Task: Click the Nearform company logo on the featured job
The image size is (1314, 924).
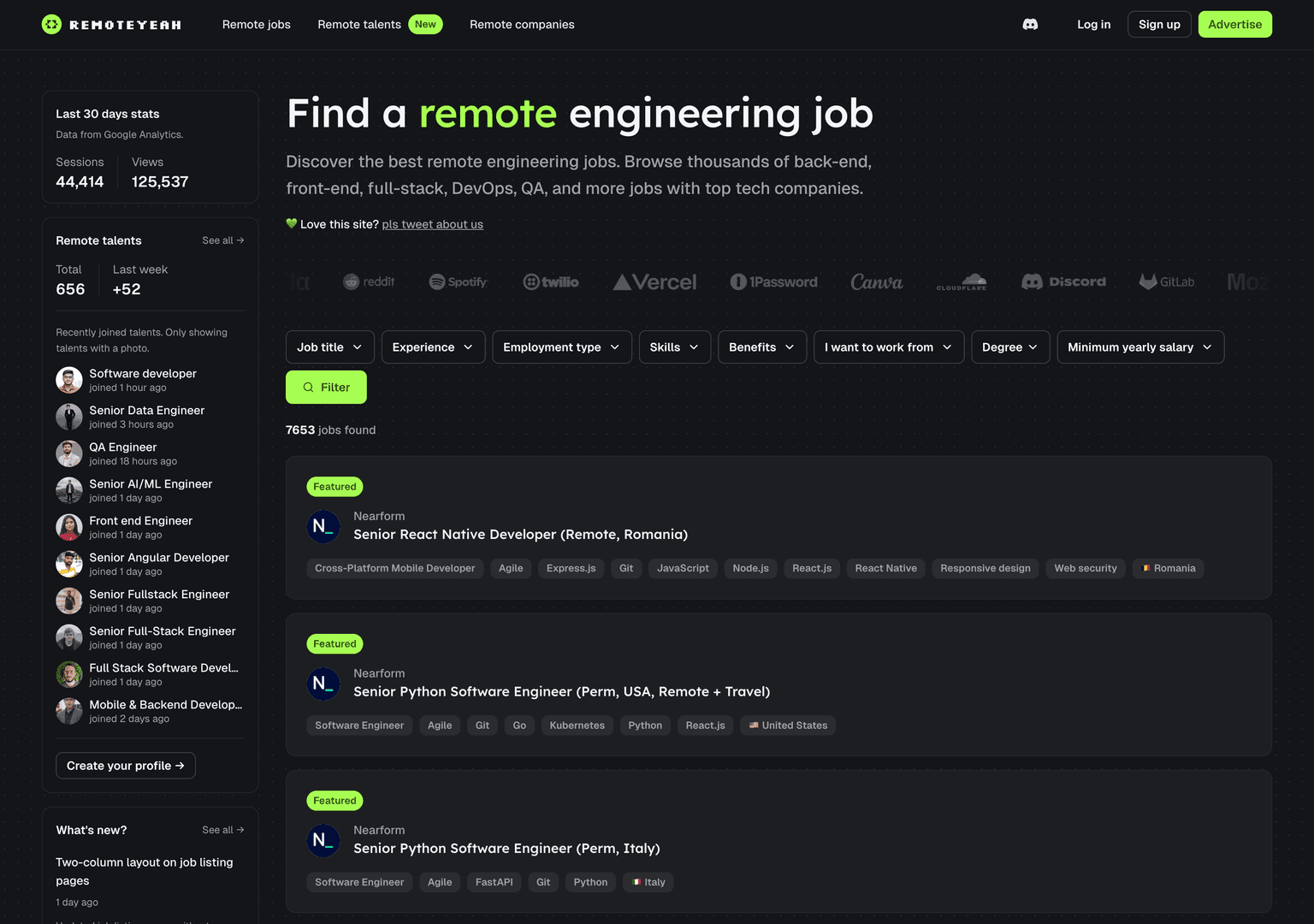Action: pyautogui.click(x=323, y=526)
